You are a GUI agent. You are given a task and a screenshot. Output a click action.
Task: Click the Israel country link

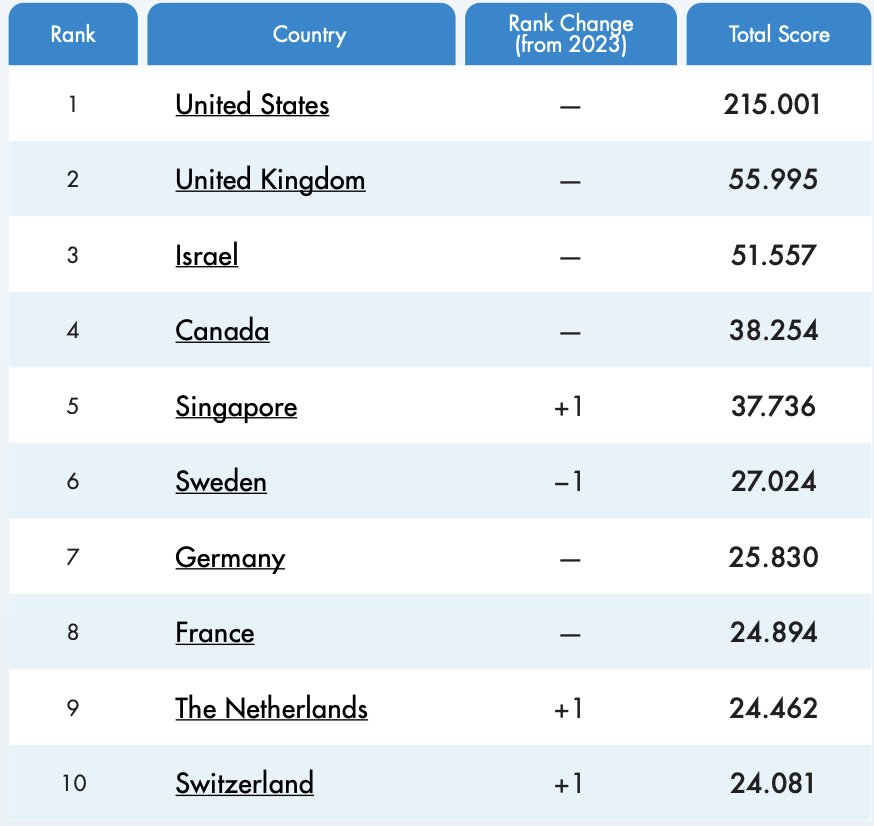pos(207,255)
